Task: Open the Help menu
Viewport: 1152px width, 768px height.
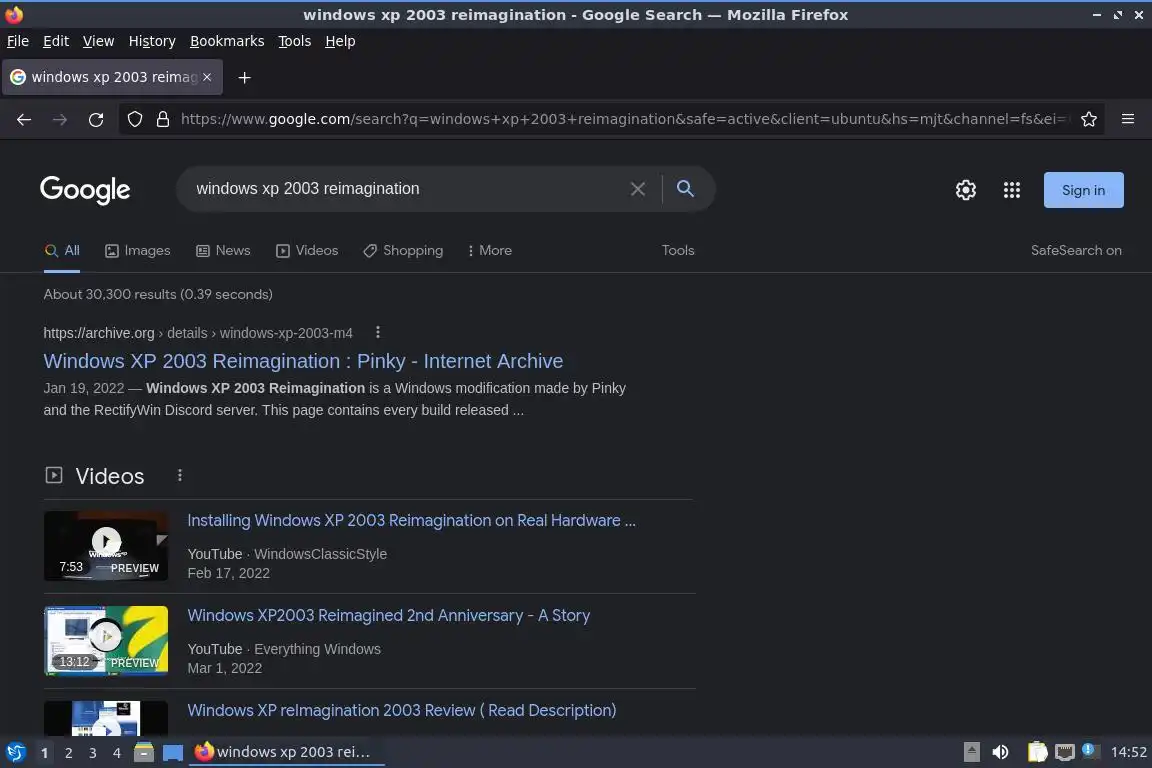Action: click(340, 41)
